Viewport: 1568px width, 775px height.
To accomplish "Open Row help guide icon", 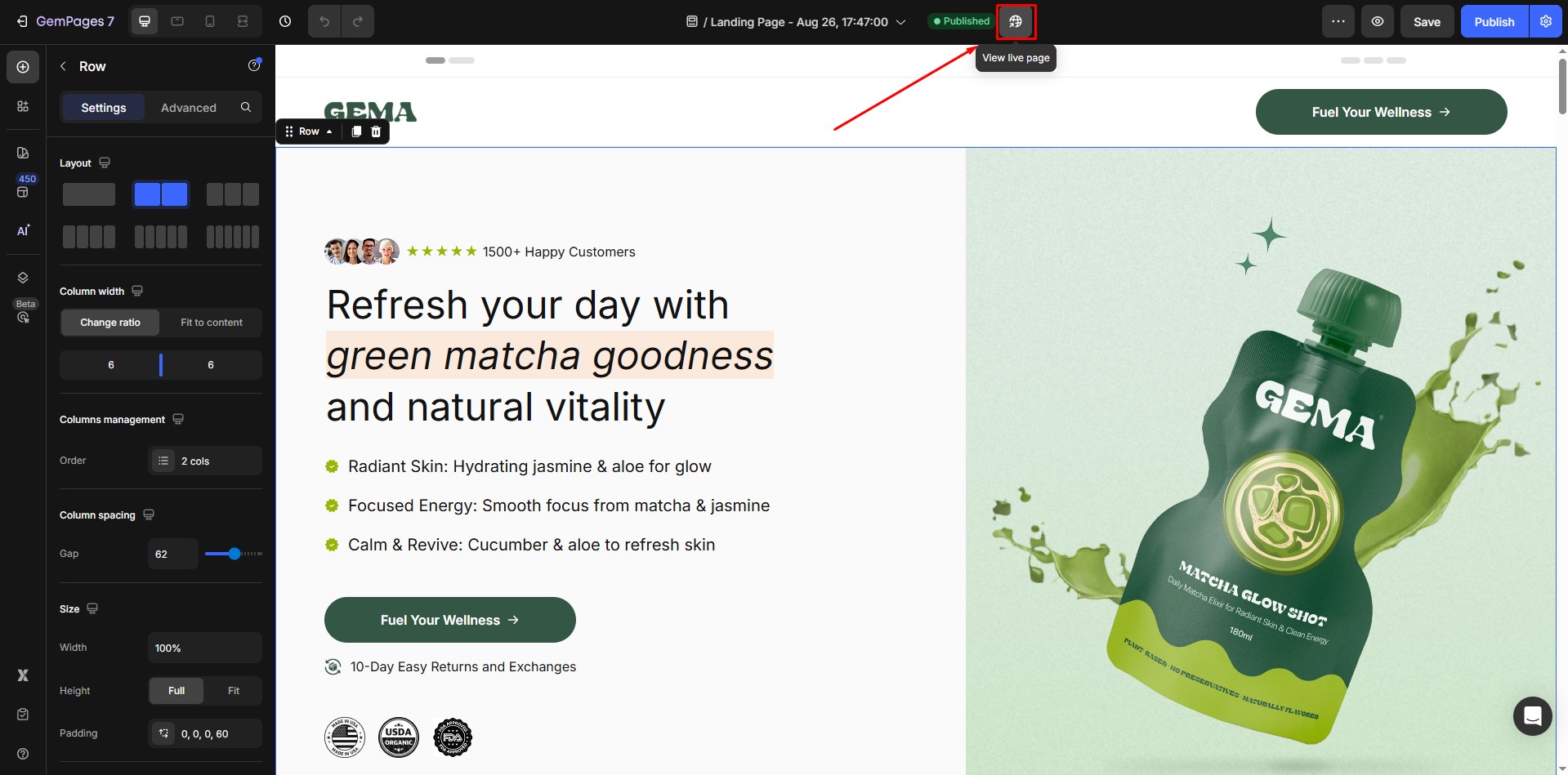I will point(254,65).
